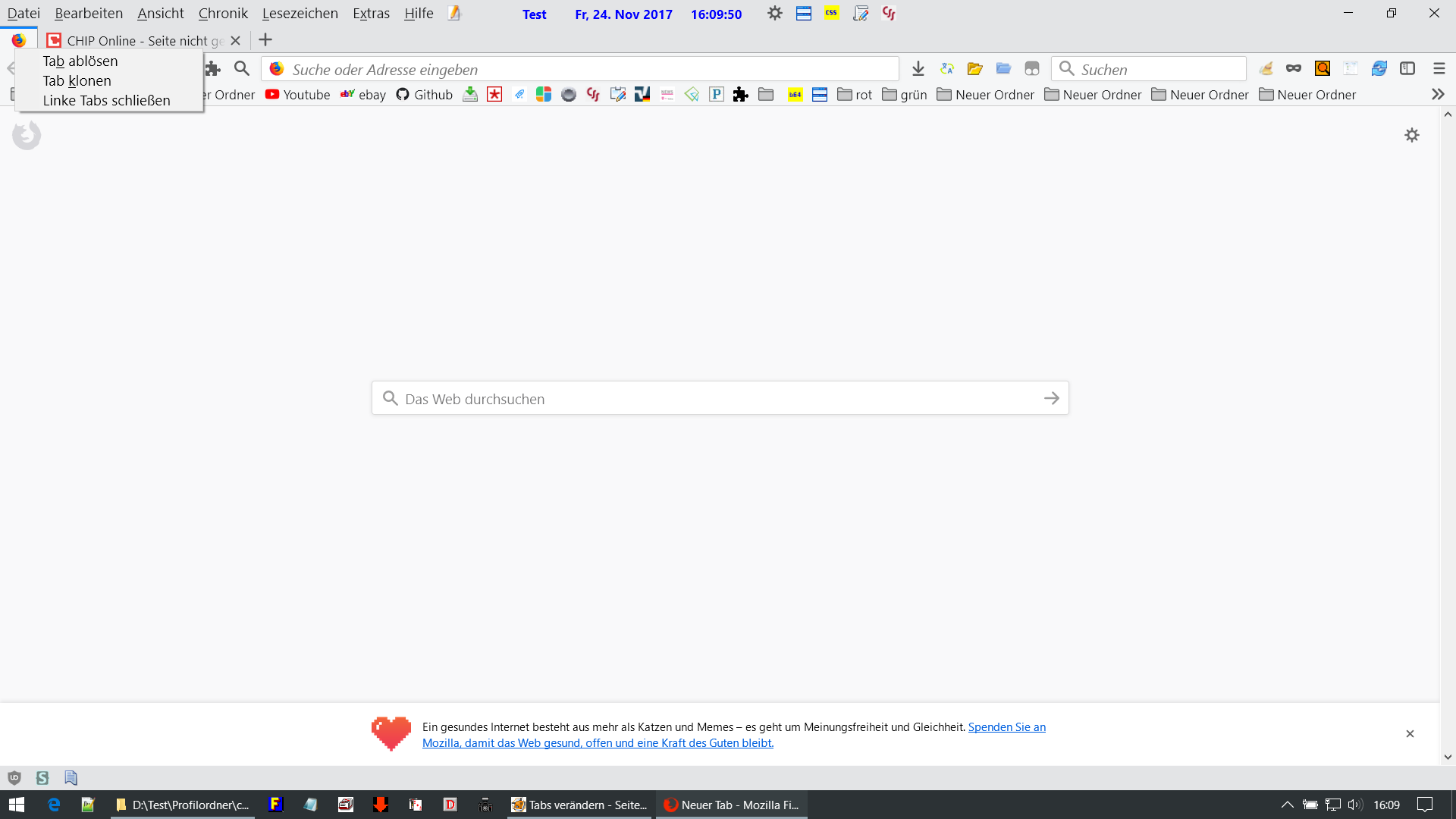Viewport: 1456px width, 819px height.
Task: Open the Lesezeichen menu
Action: (x=300, y=14)
